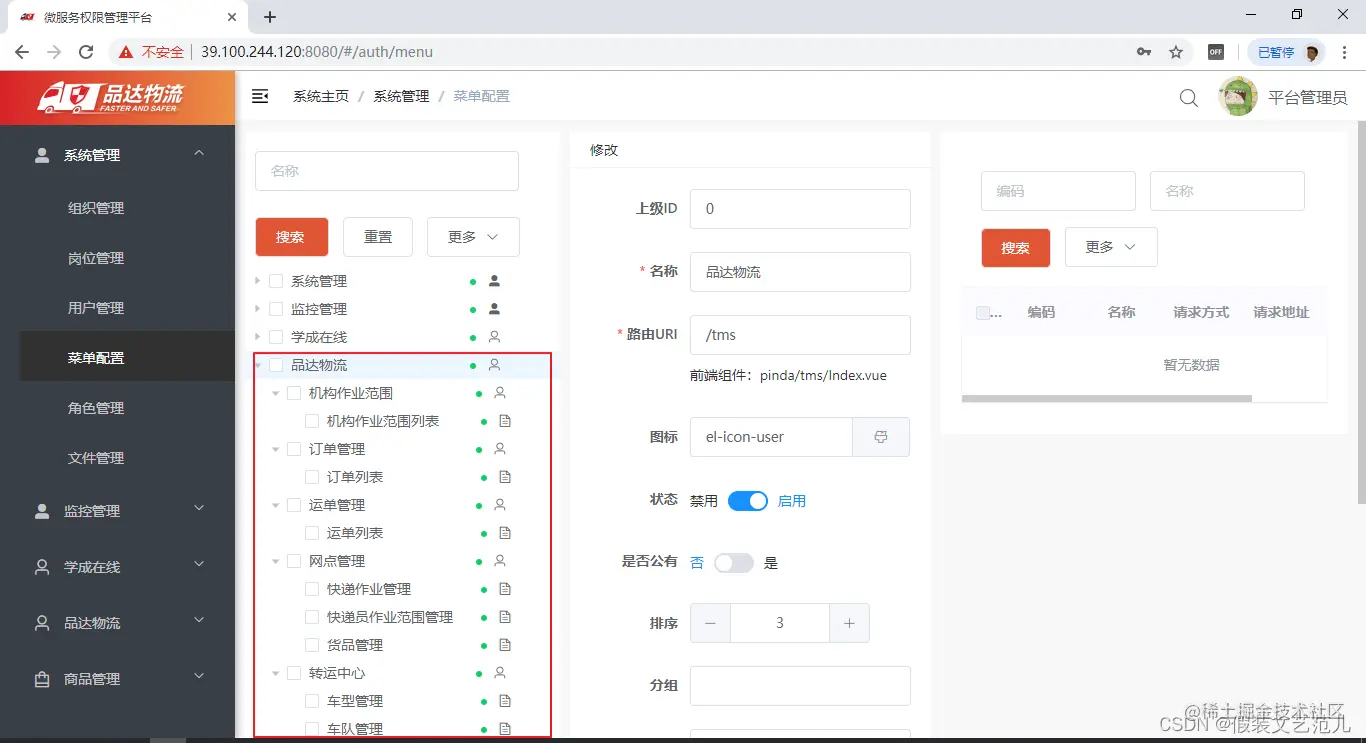Check the 品达物流 checkbox in the tree

coord(274,364)
